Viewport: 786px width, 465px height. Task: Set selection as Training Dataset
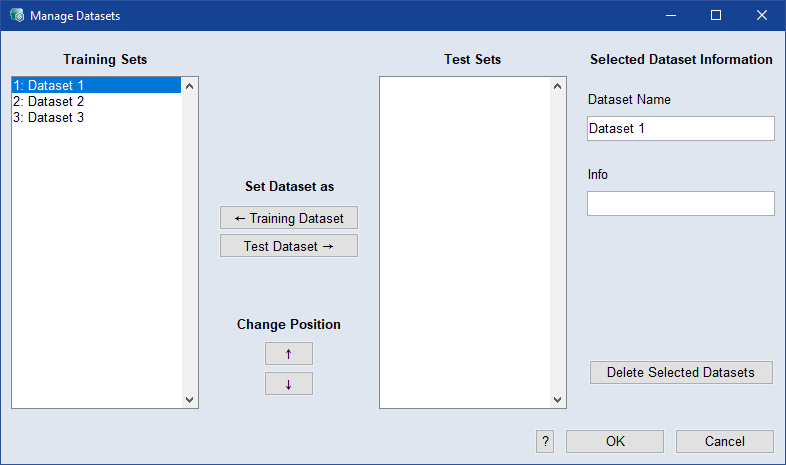pyautogui.click(x=288, y=218)
